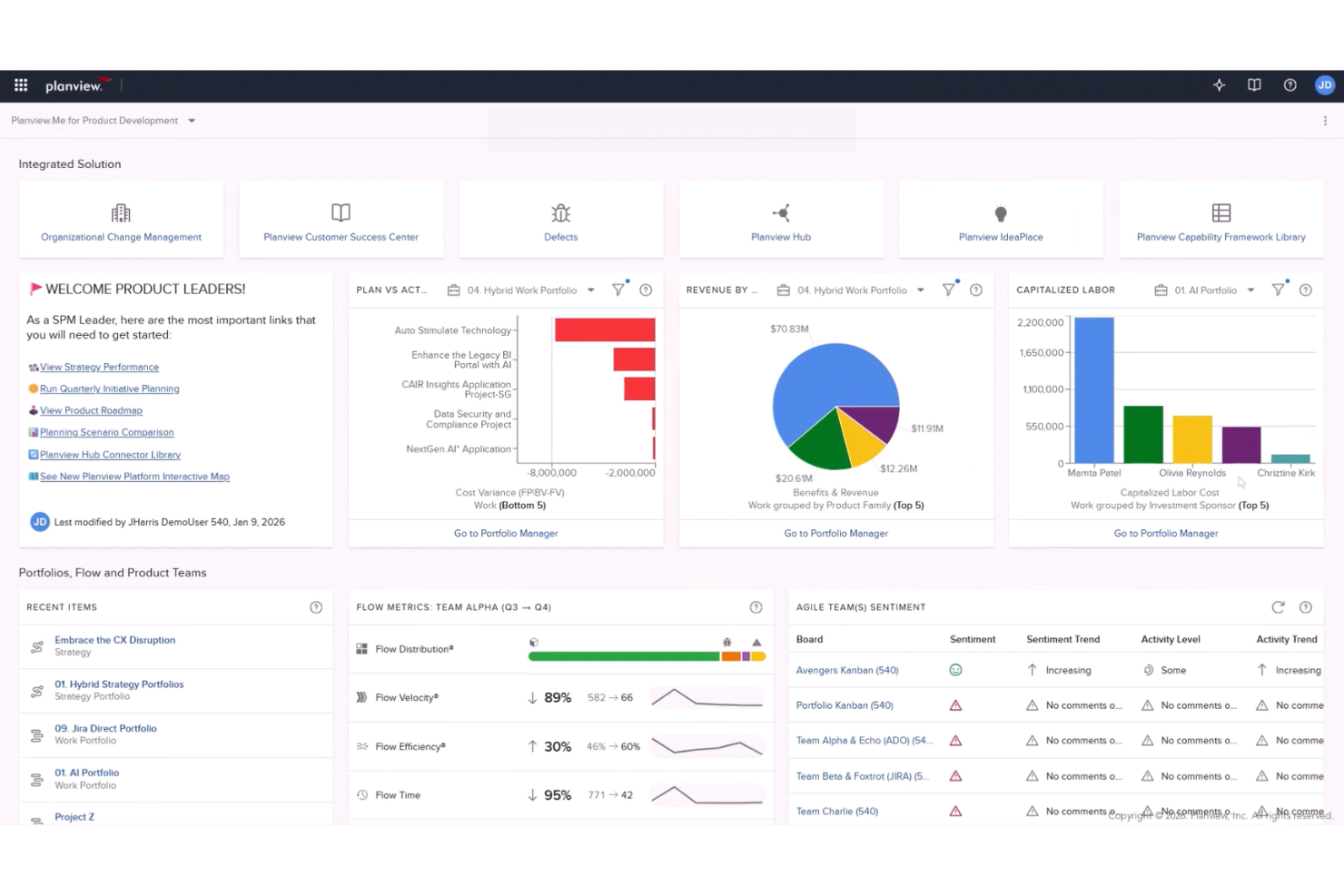Open the JD user avatar menu
Screen dimensions: 1344x896
tap(1325, 85)
